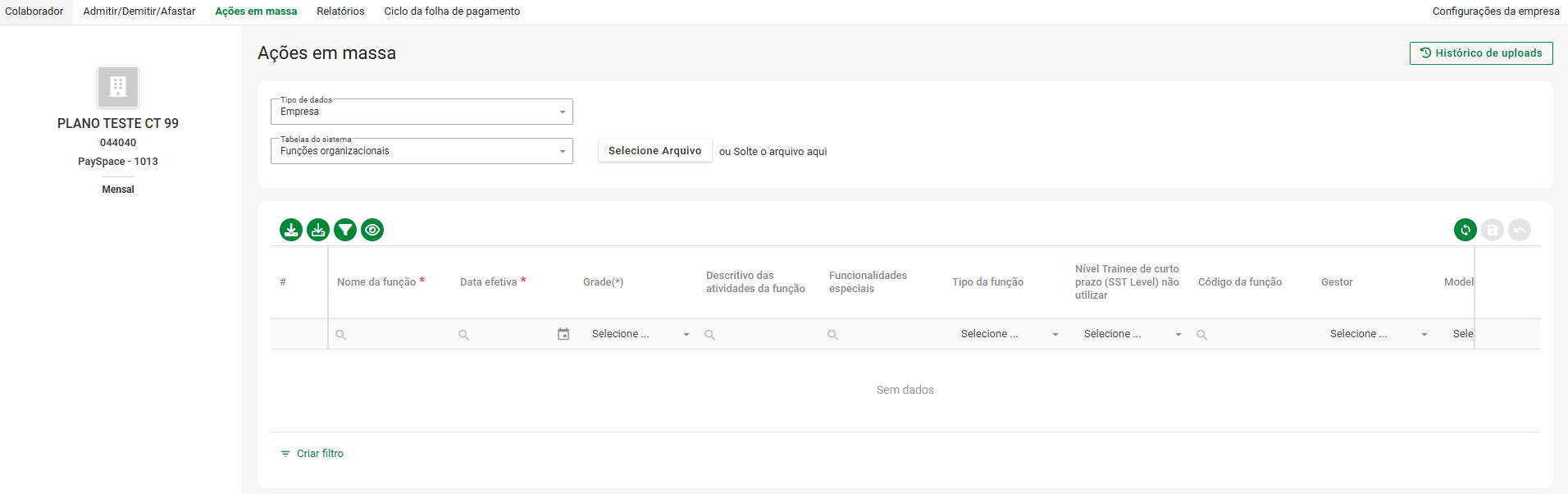Viewport: 1568px width, 494px height.
Task: Click the green funnel filter icon
Action: tap(345, 230)
